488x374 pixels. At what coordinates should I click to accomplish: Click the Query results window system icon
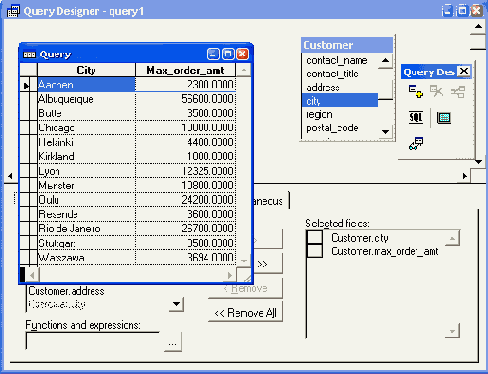pyautogui.click(x=29, y=54)
